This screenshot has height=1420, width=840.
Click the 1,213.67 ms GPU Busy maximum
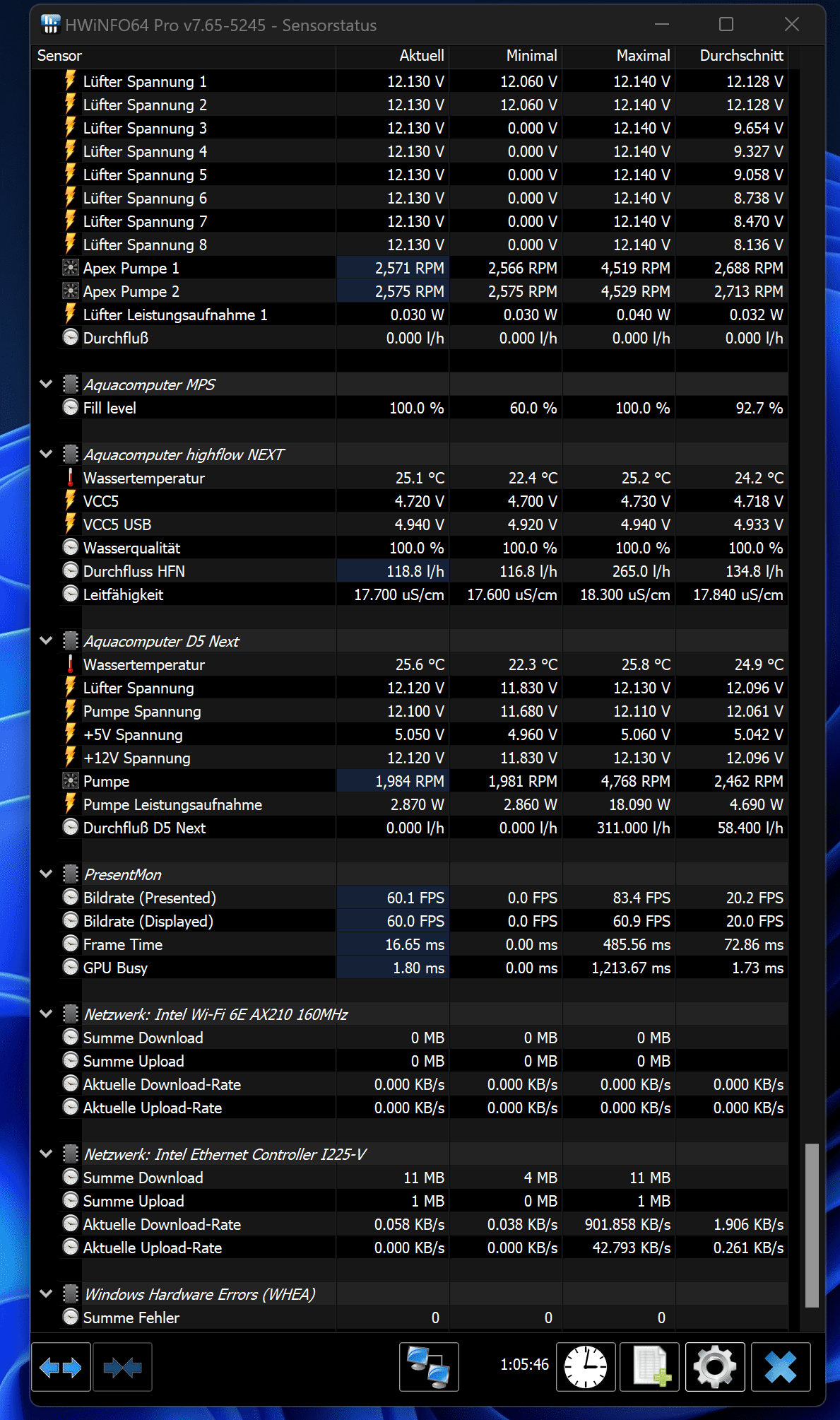(x=631, y=968)
